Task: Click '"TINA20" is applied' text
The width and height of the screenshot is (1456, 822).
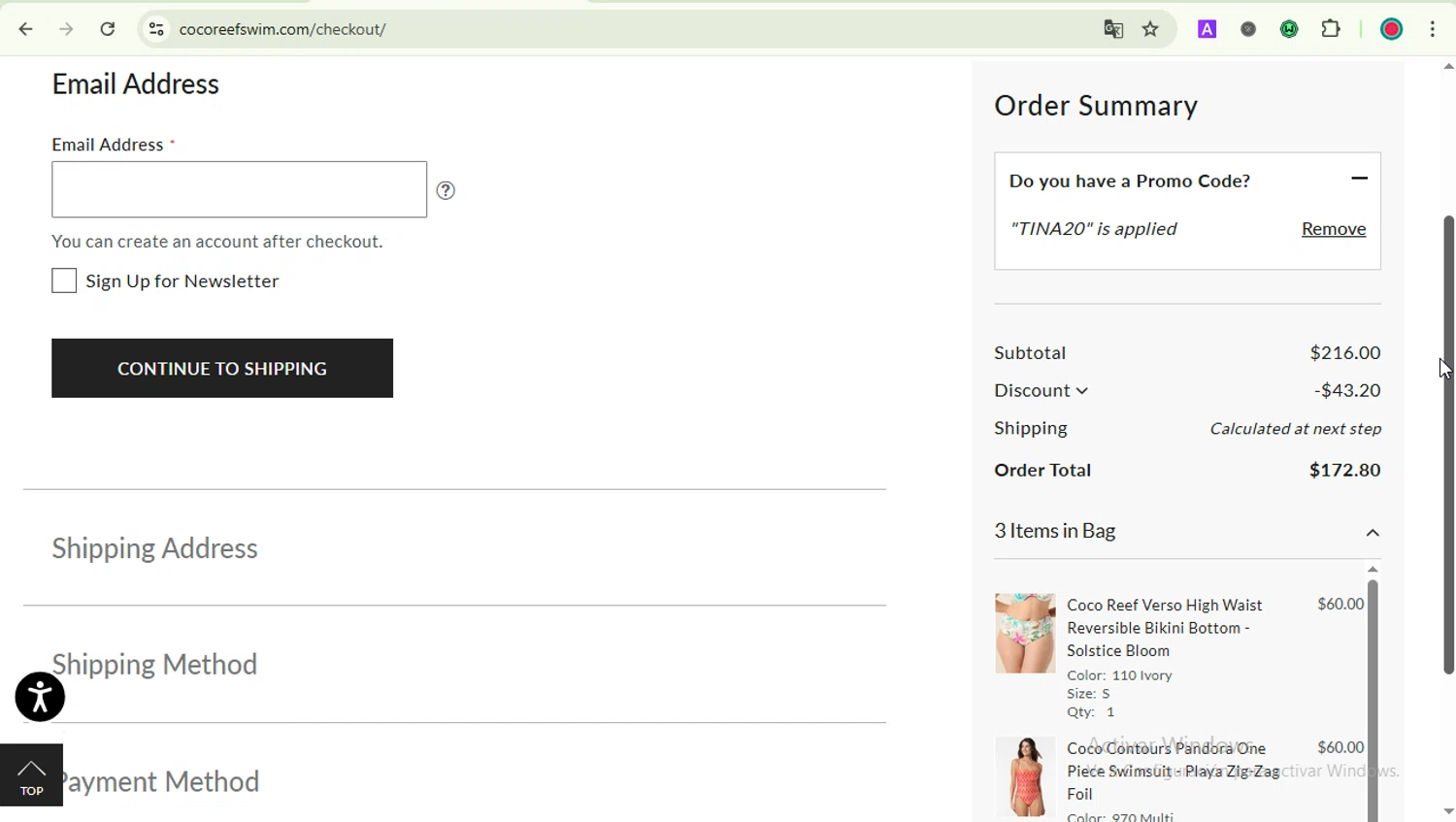Action: coord(1093,229)
